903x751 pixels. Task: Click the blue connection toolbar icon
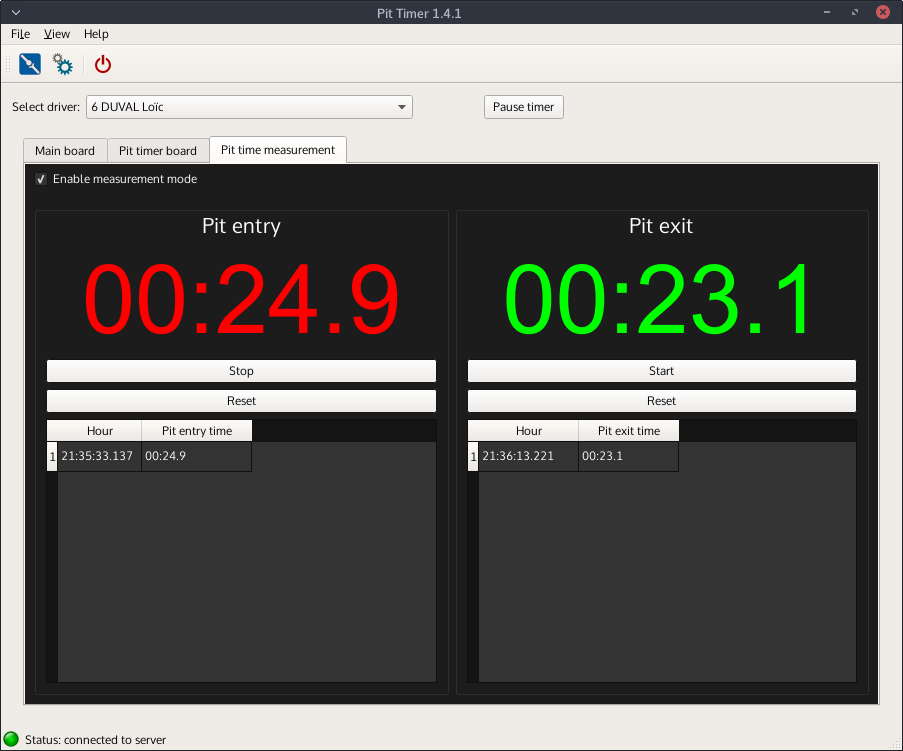30,65
